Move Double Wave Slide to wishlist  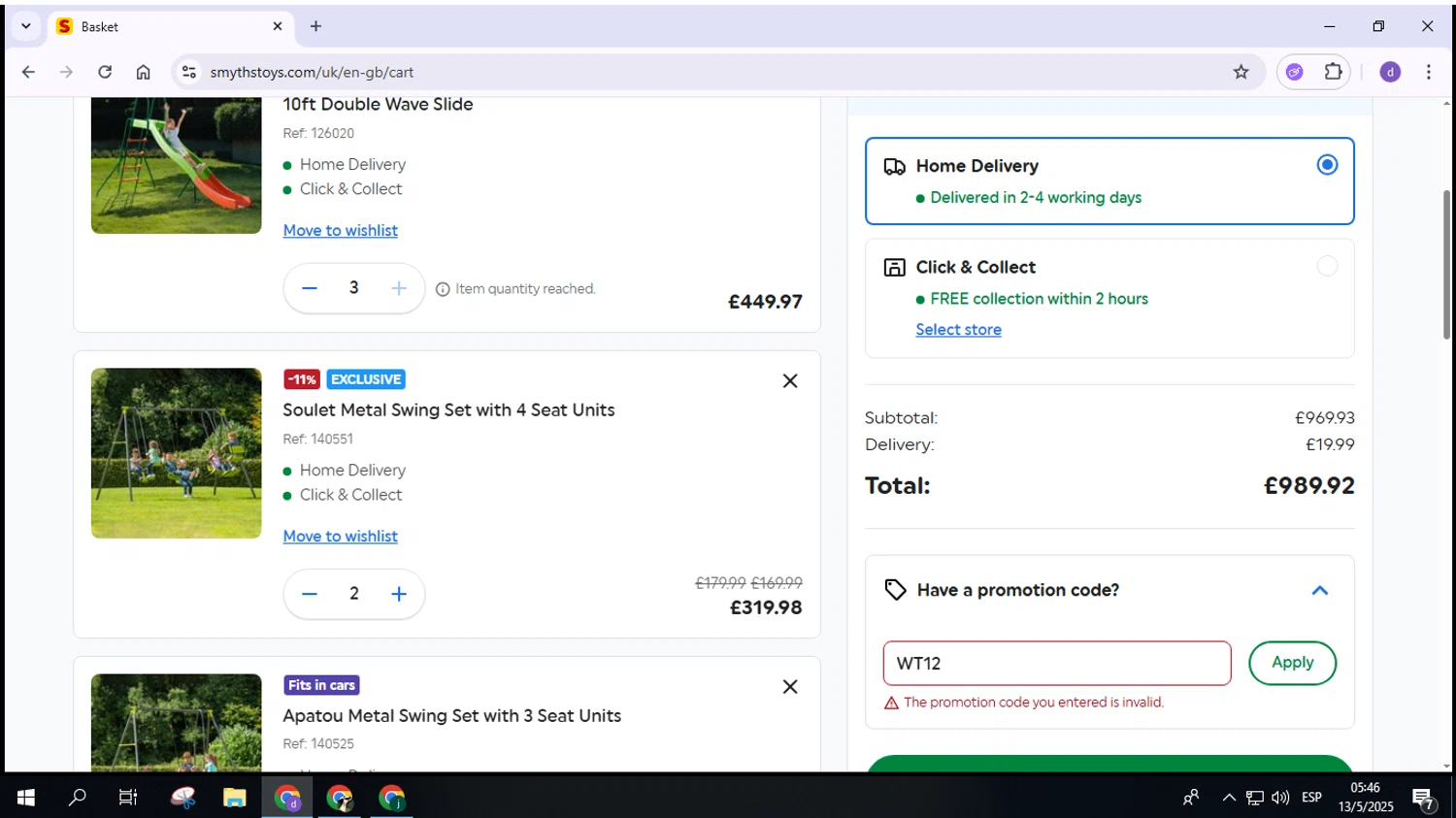coord(340,230)
